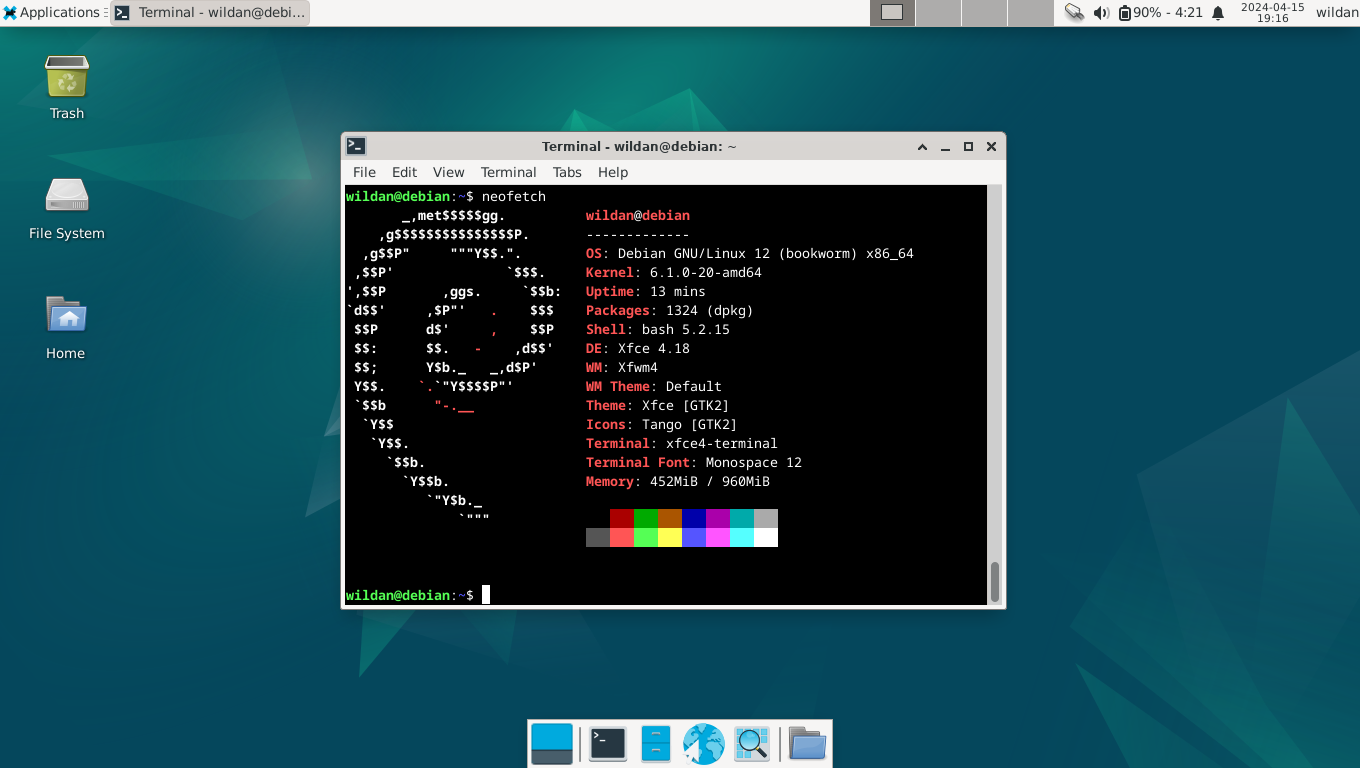Click the 'neofetch' command text
This screenshot has height=768, width=1360.
pyautogui.click(x=514, y=196)
